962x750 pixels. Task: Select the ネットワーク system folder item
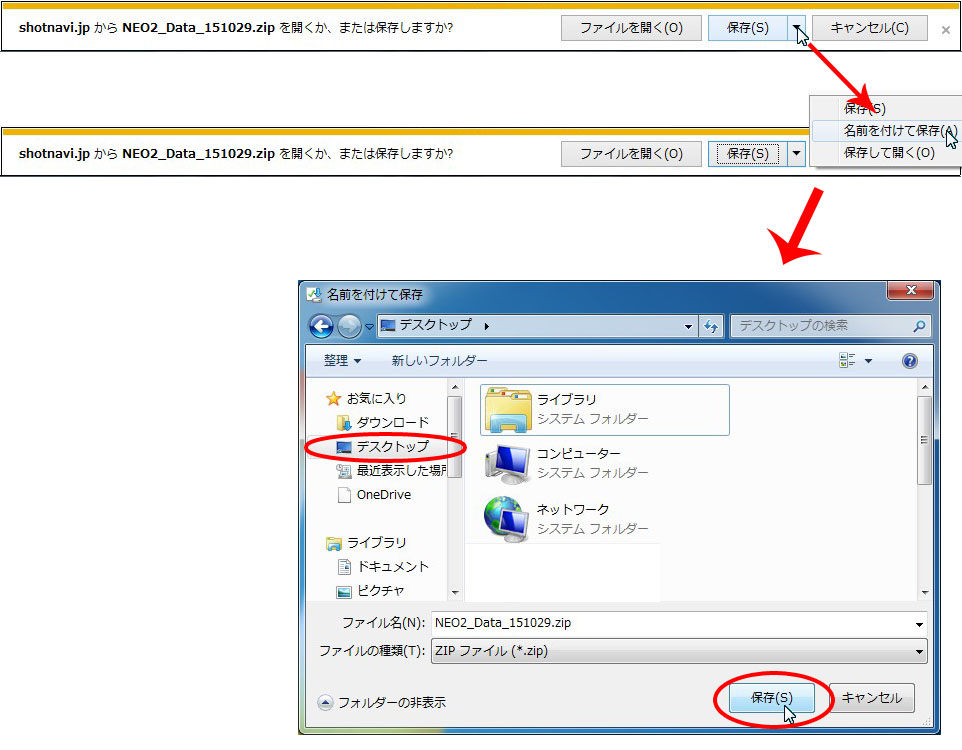pos(570,518)
